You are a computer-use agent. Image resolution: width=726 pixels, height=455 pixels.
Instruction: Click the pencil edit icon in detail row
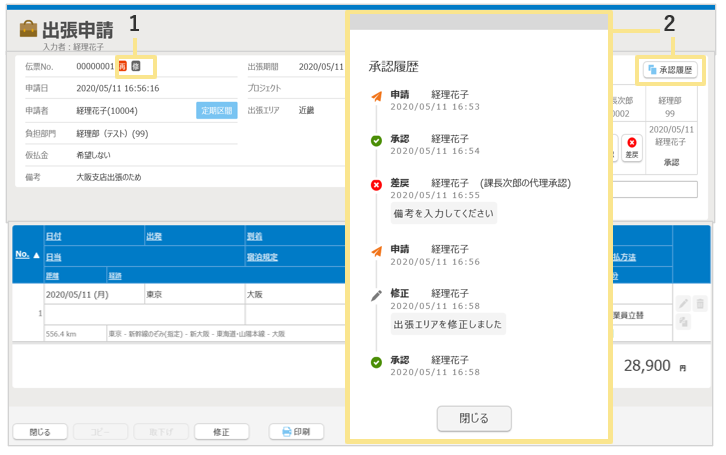684,304
